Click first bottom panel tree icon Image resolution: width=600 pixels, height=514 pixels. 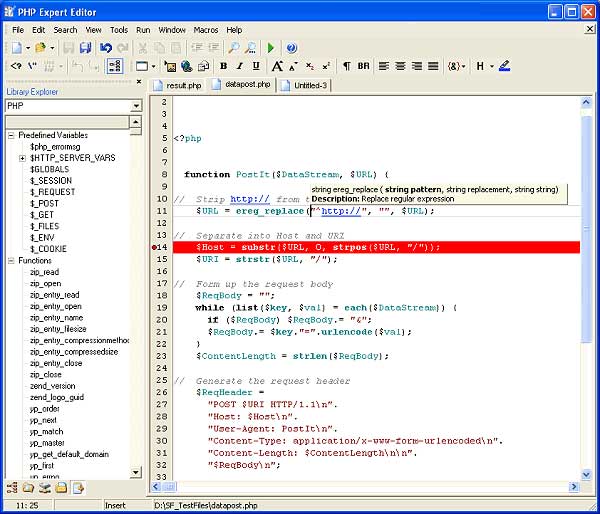(x=12, y=488)
